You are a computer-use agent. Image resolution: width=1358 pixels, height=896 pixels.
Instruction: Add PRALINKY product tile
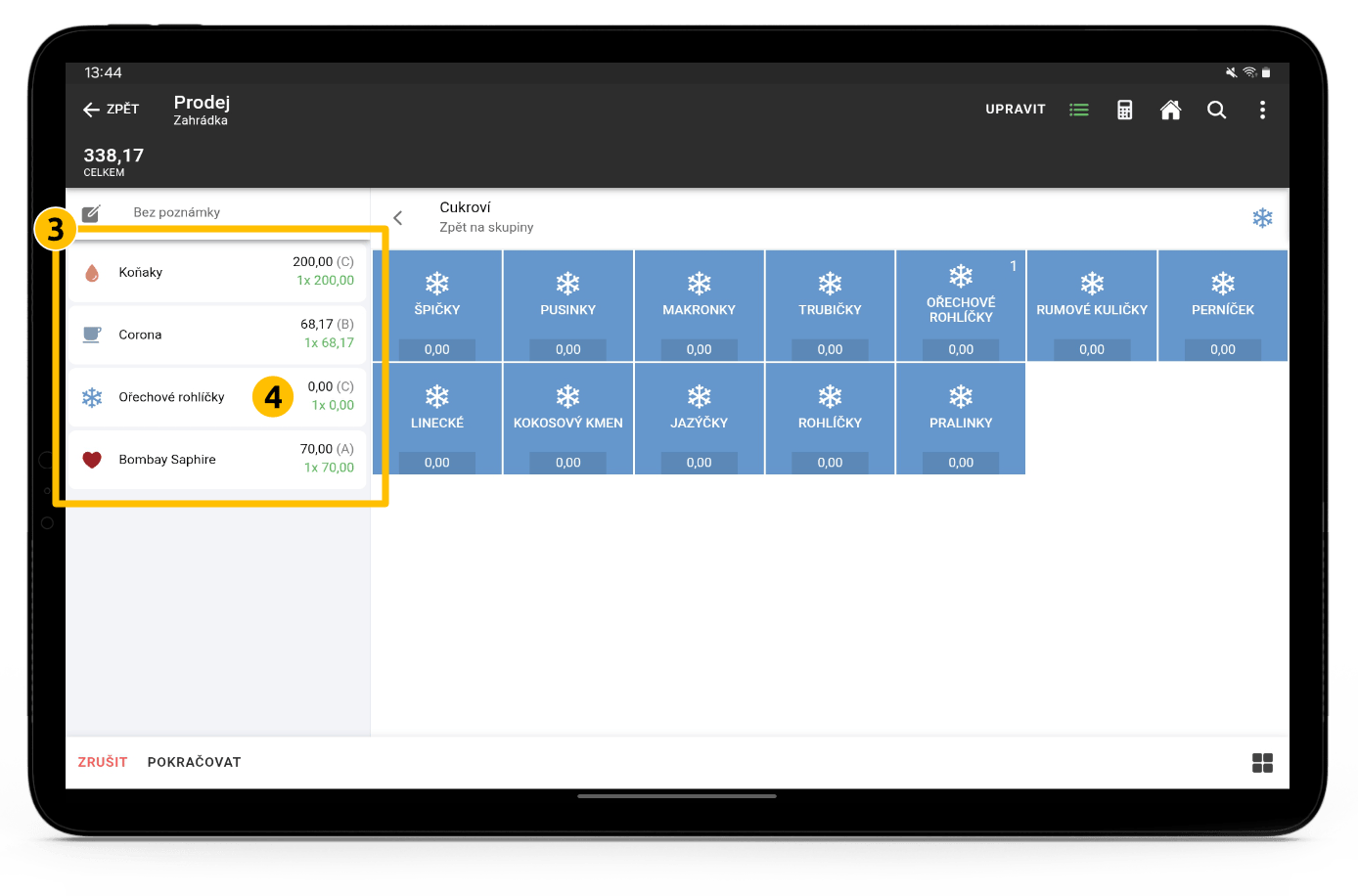point(961,419)
